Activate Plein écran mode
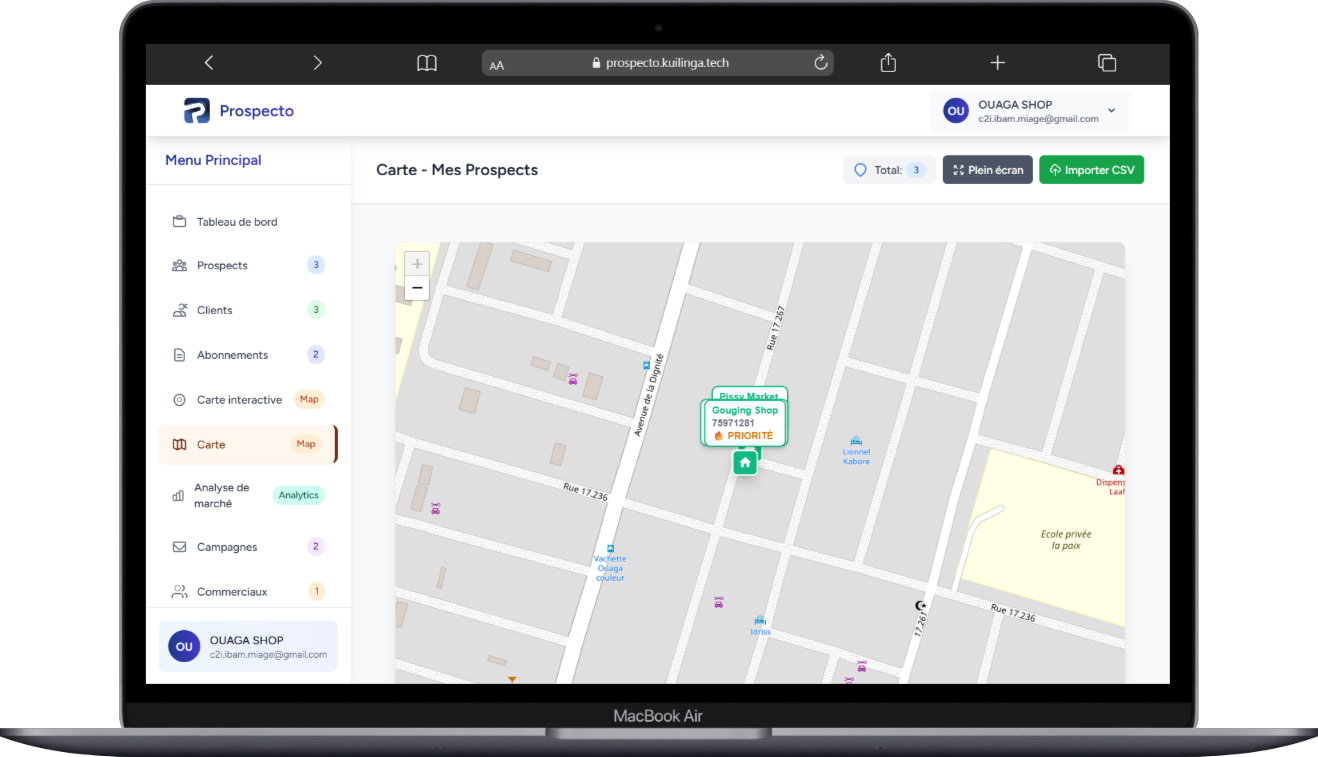The image size is (1318, 757). tap(987, 169)
